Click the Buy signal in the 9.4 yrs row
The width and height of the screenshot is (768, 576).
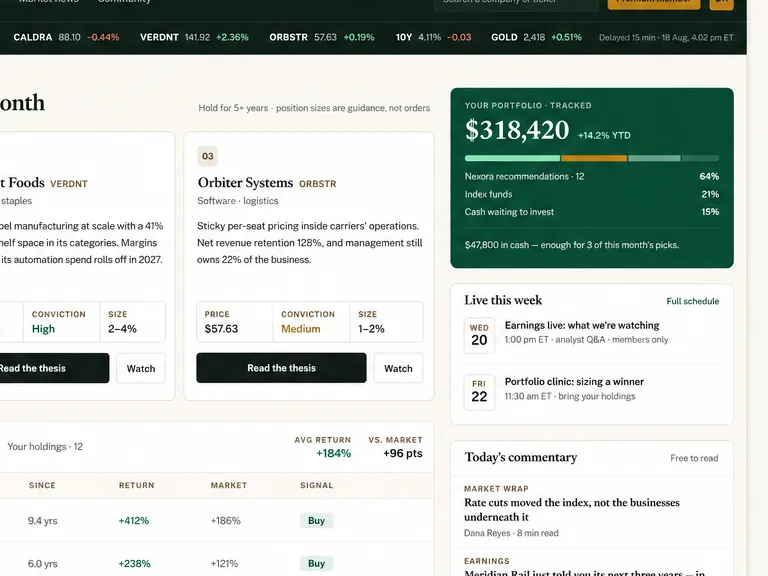[x=316, y=521]
